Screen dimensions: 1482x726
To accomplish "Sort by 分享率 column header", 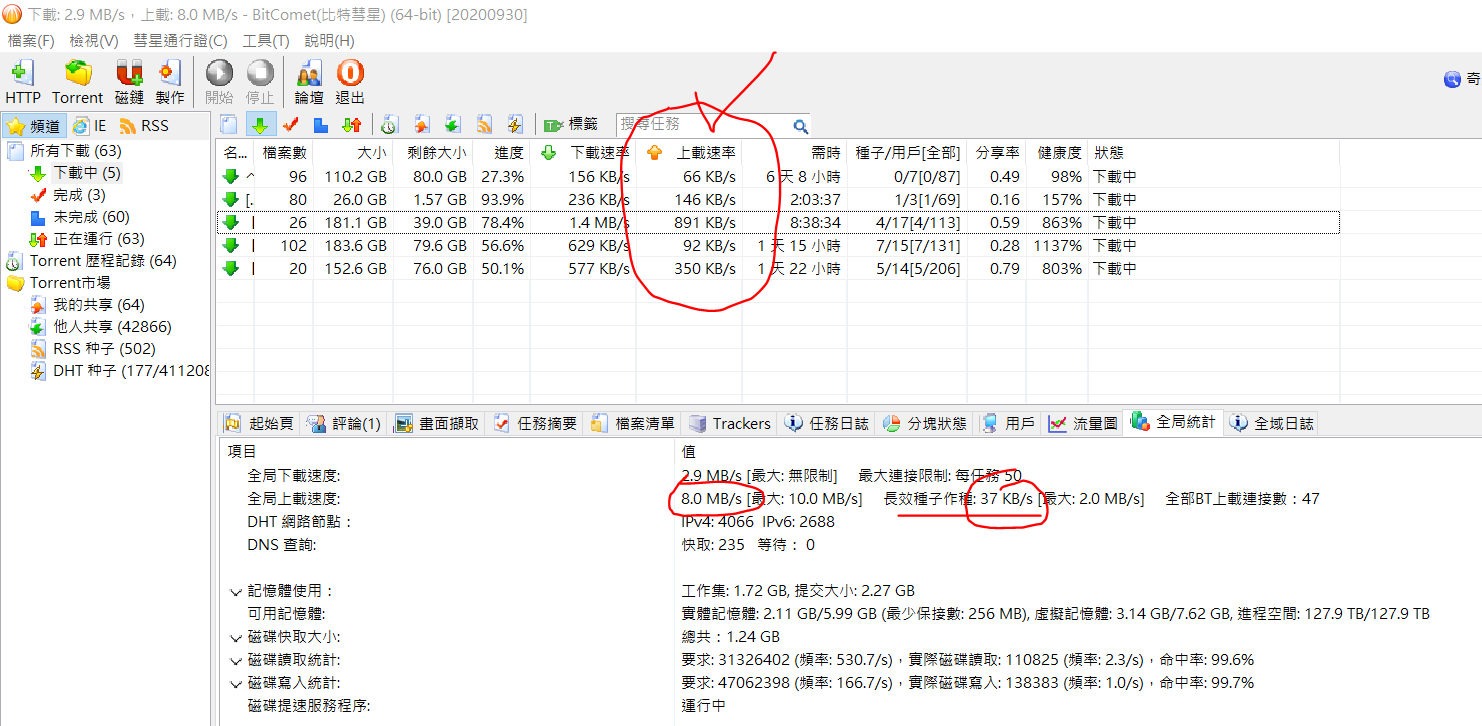I will [x=996, y=153].
